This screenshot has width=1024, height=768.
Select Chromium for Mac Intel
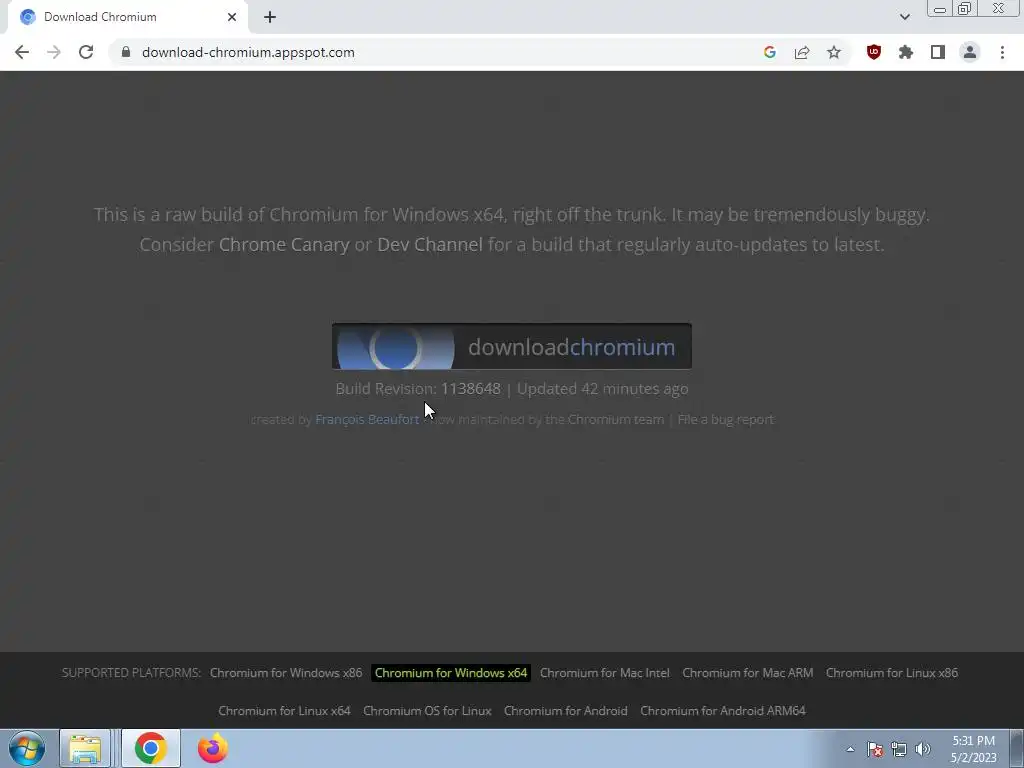point(605,673)
